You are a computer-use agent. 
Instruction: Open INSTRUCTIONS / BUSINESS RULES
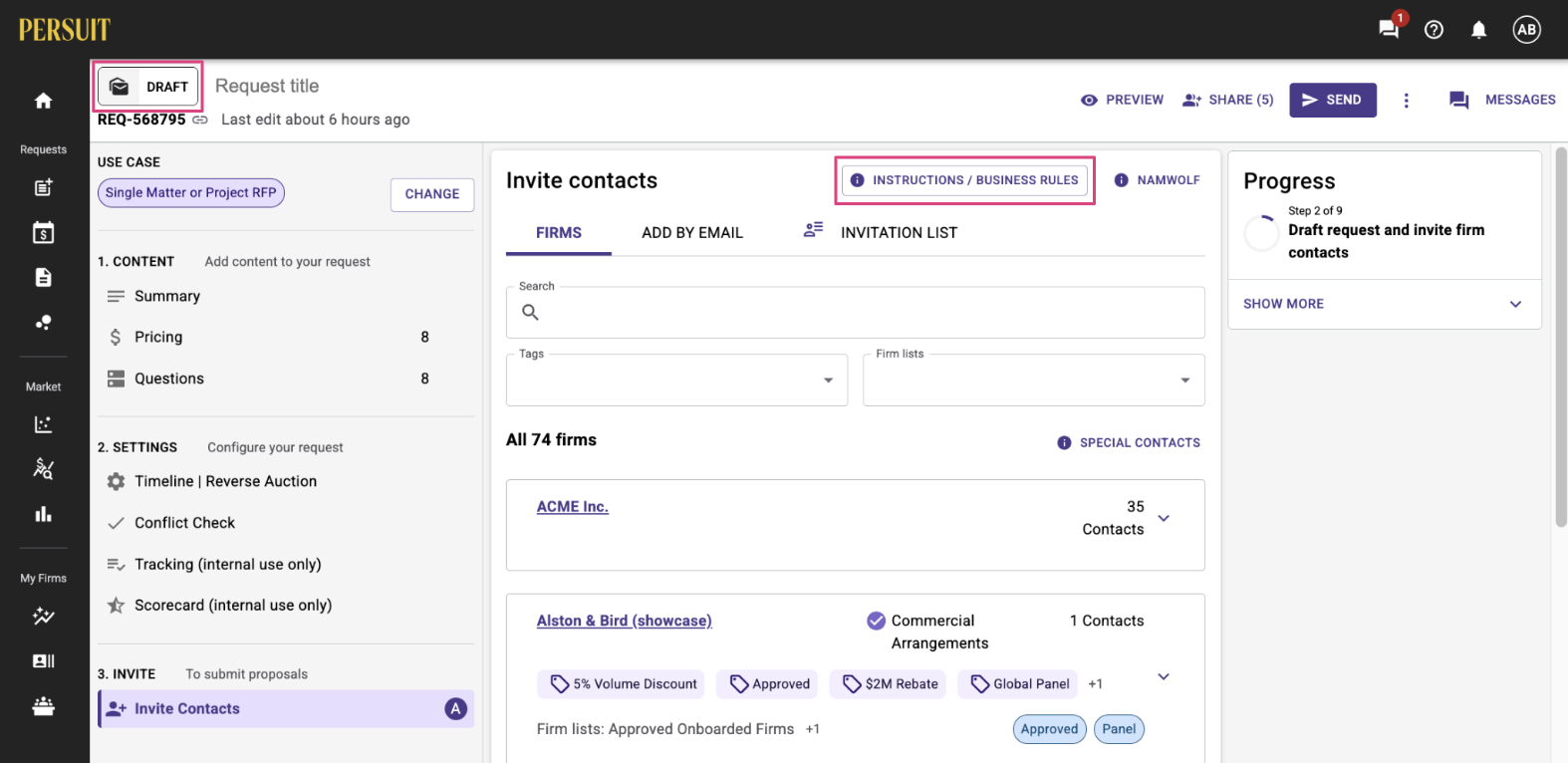pyautogui.click(x=964, y=180)
